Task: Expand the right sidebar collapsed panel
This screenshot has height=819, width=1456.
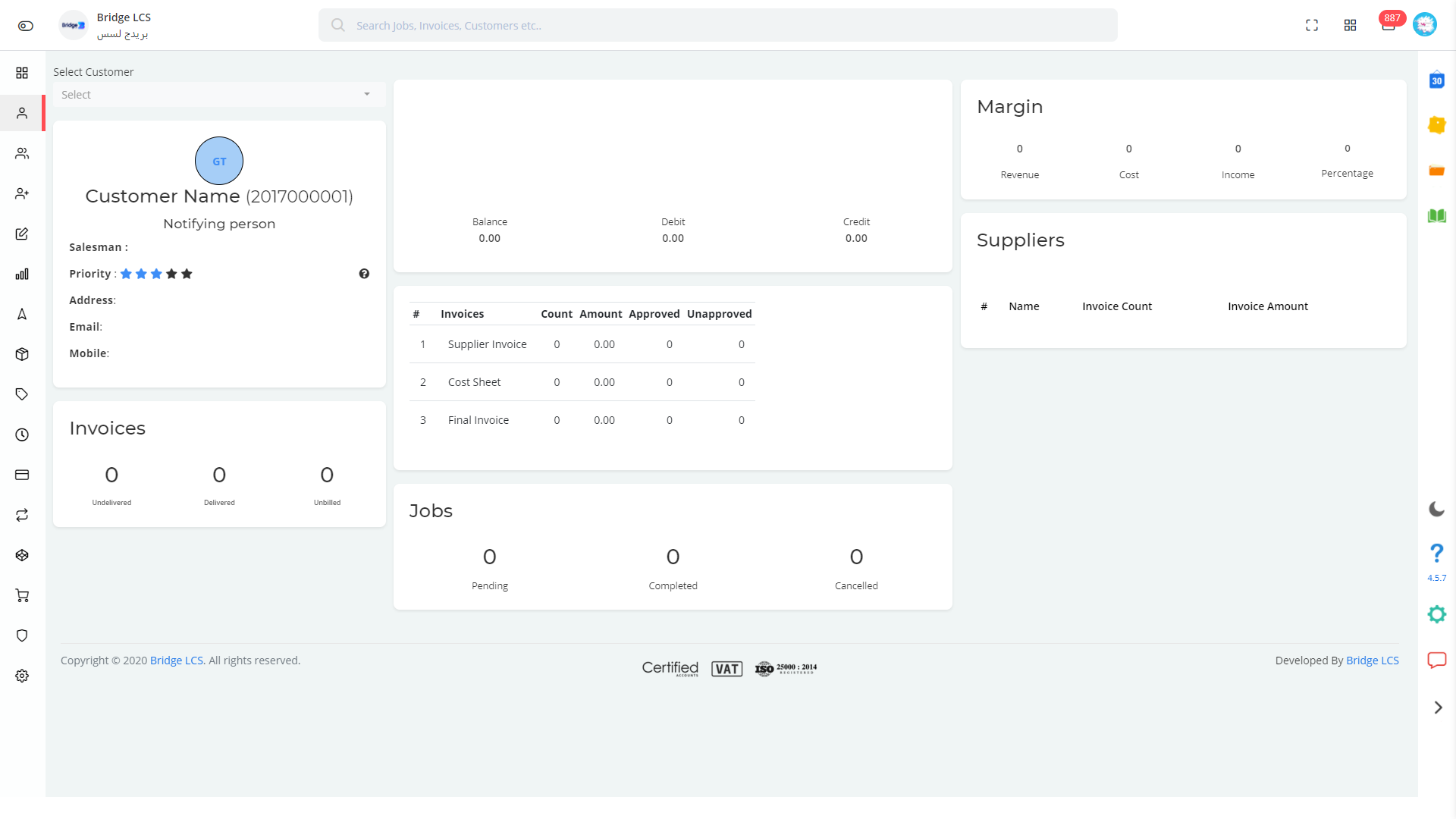Action: point(1438,707)
